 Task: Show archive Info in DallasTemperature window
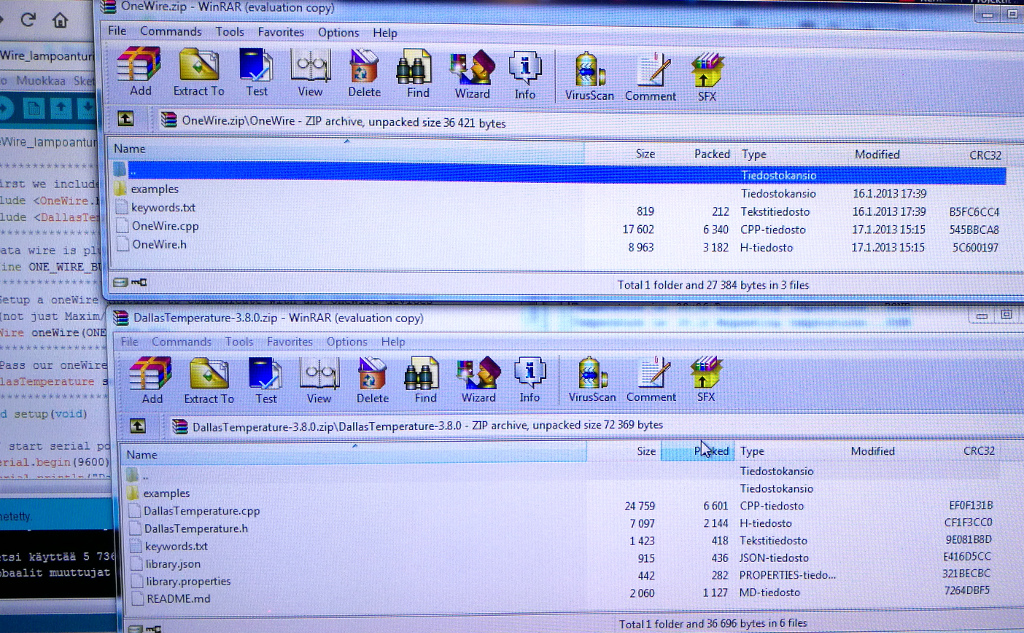[530, 380]
